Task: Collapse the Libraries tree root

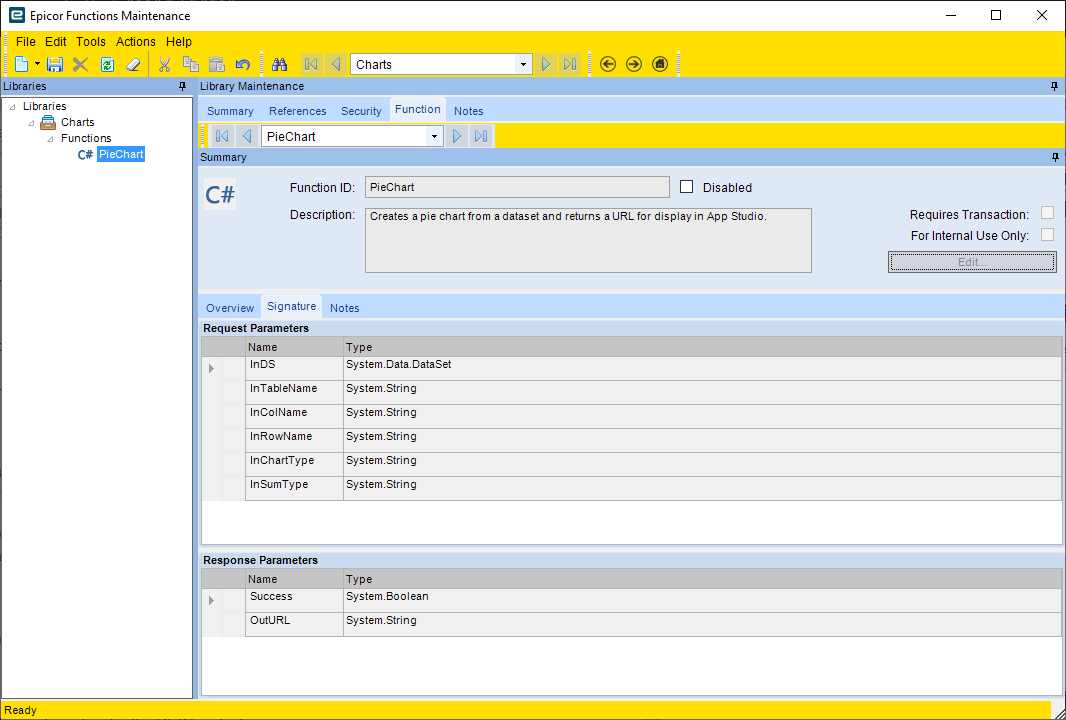Action: click(12, 107)
